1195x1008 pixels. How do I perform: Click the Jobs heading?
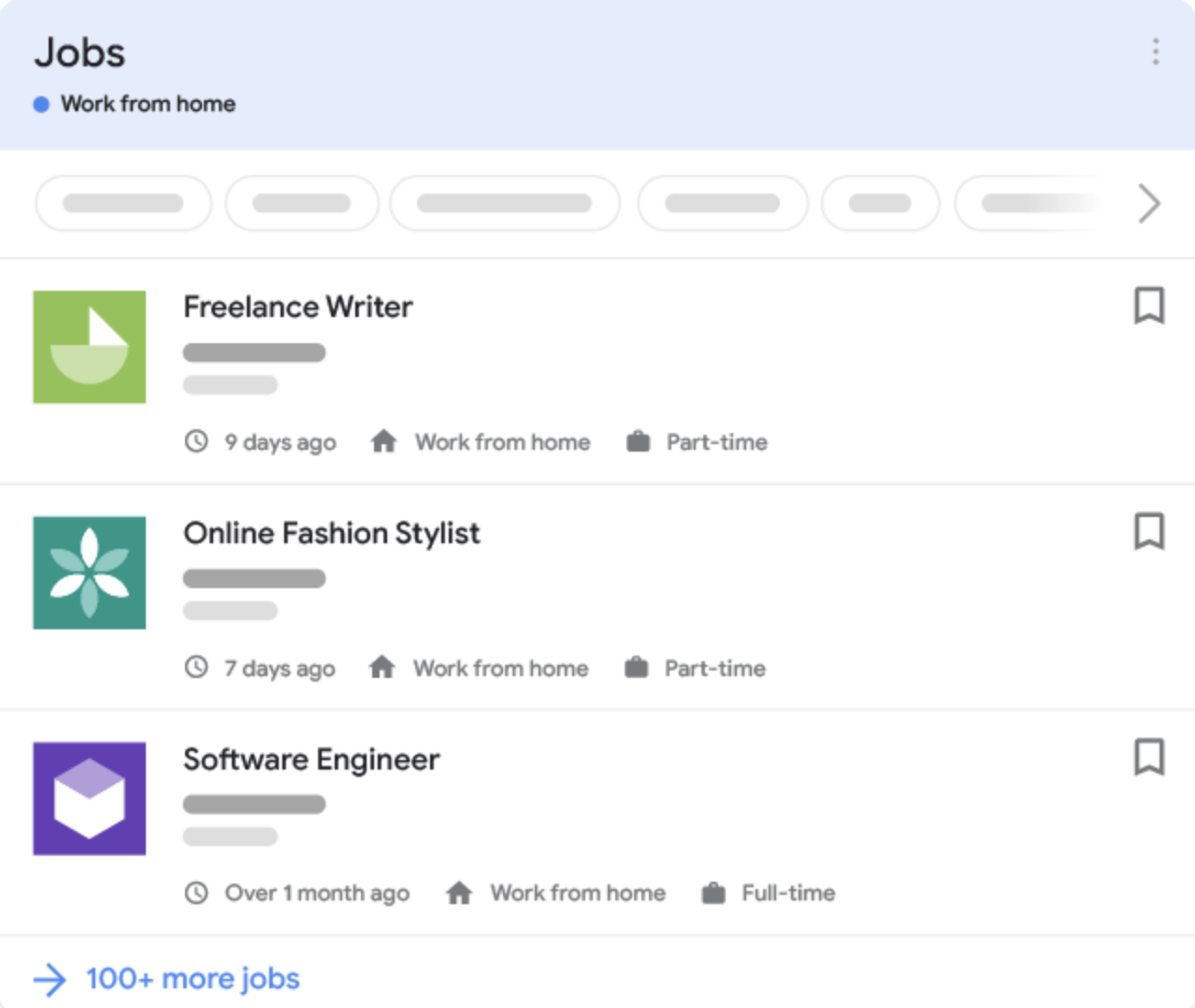tap(80, 53)
